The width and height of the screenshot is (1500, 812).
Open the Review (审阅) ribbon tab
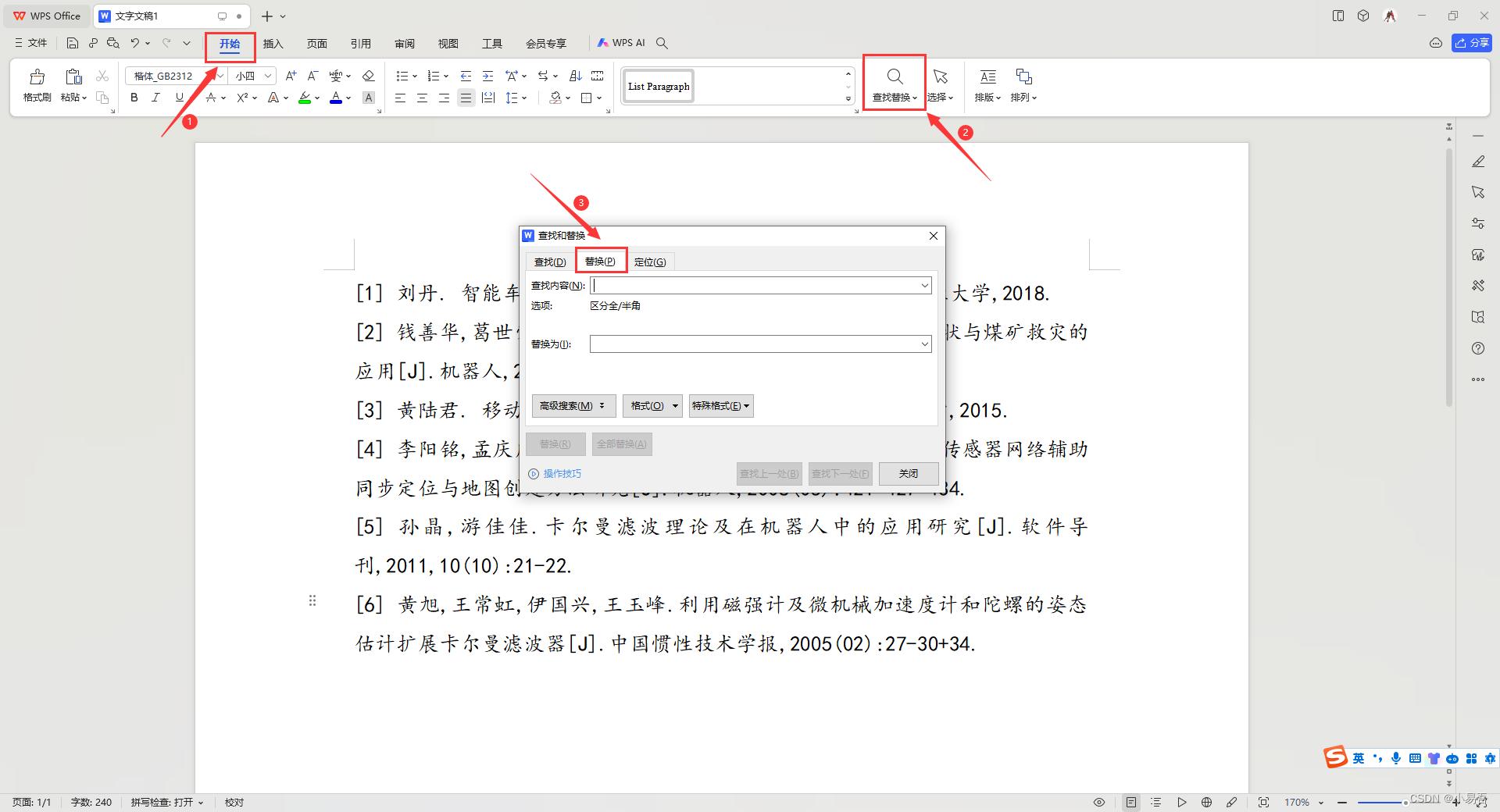[405, 44]
